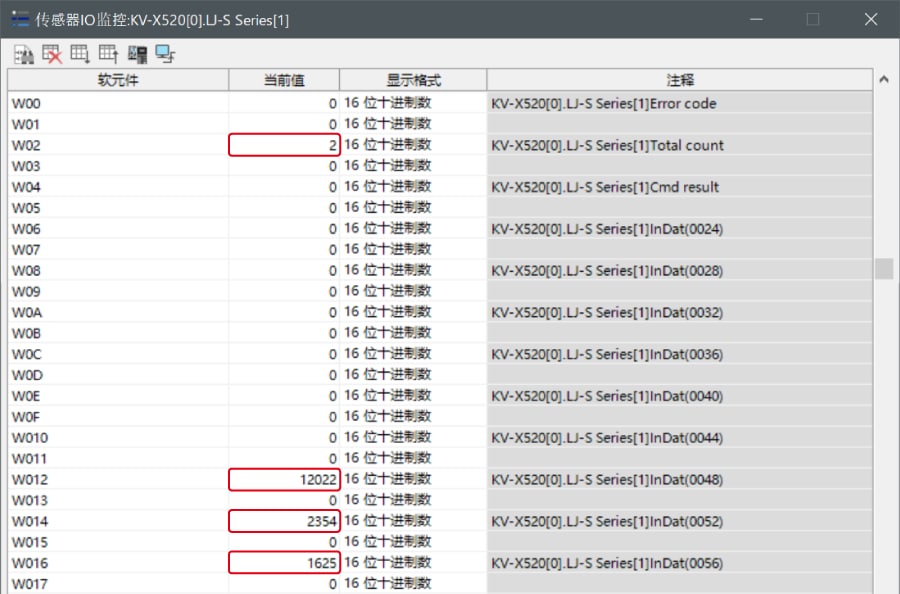Open display format cell for W016

(413, 563)
